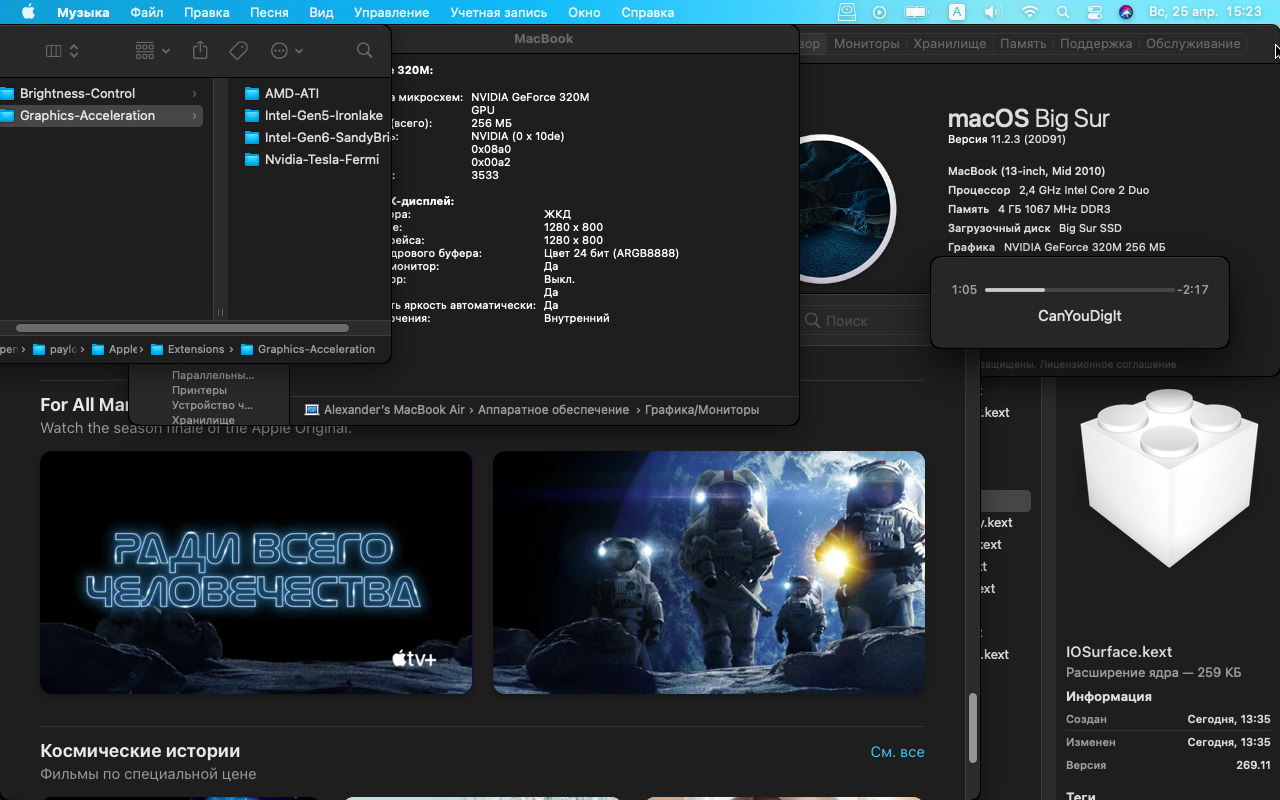1280x800 pixels.
Task: Open Spotlight search in menu bar
Action: 1064,12
